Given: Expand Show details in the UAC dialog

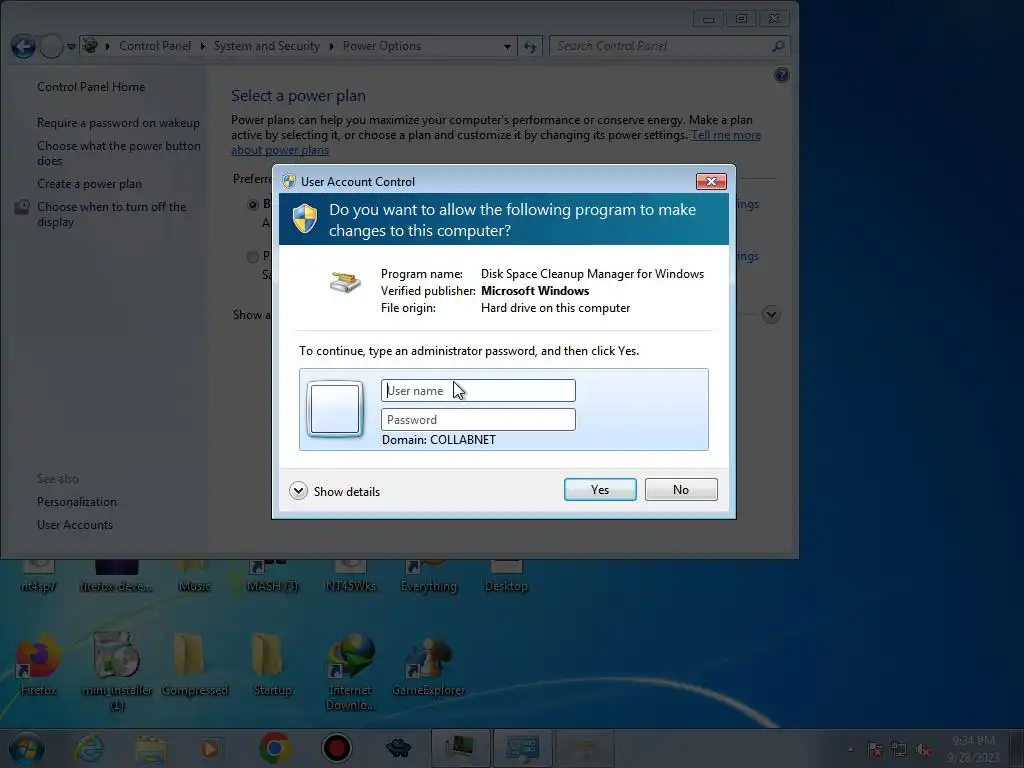Looking at the screenshot, I should (x=334, y=491).
